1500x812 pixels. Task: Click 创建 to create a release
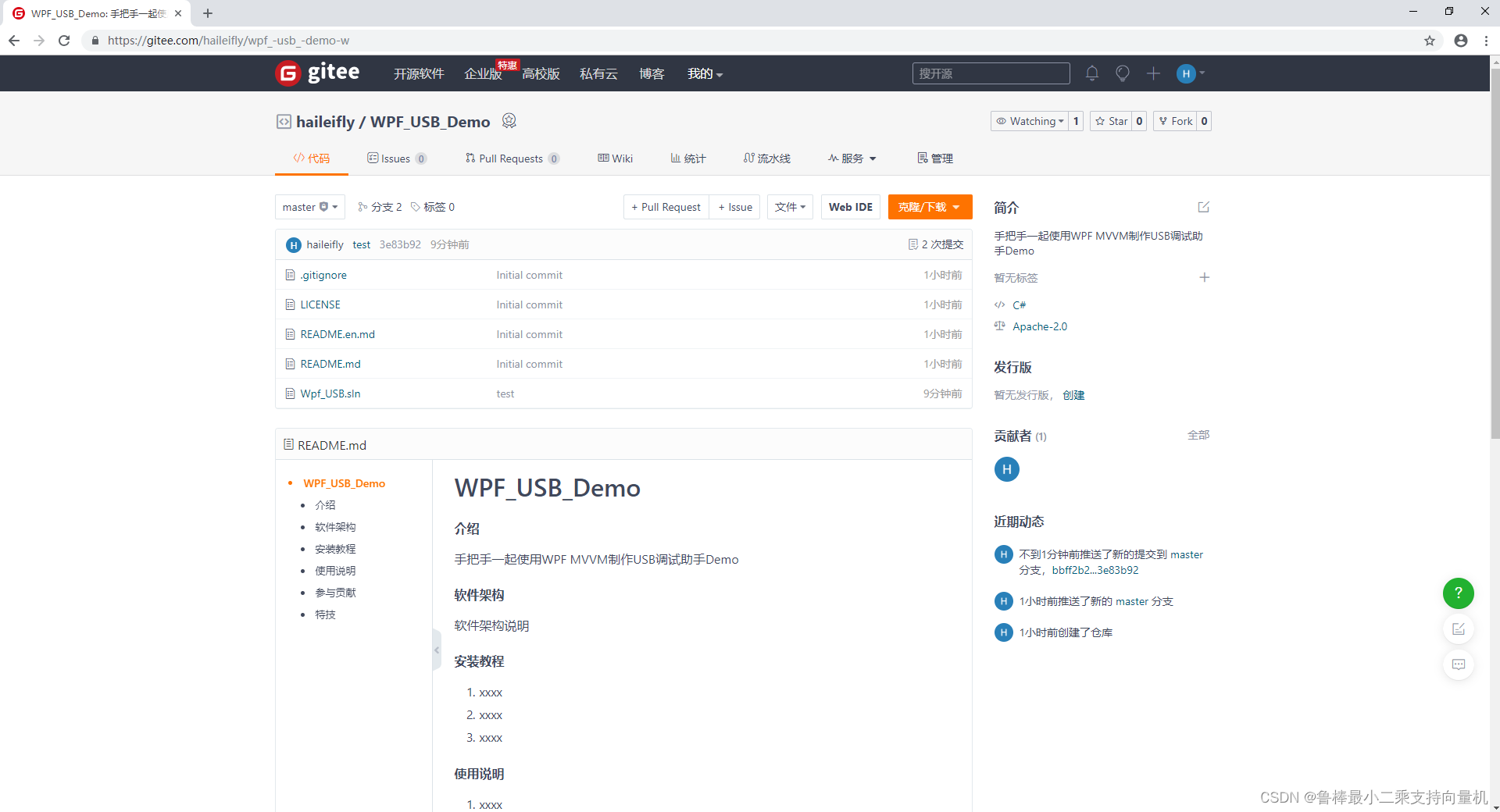[x=1073, y=395]
